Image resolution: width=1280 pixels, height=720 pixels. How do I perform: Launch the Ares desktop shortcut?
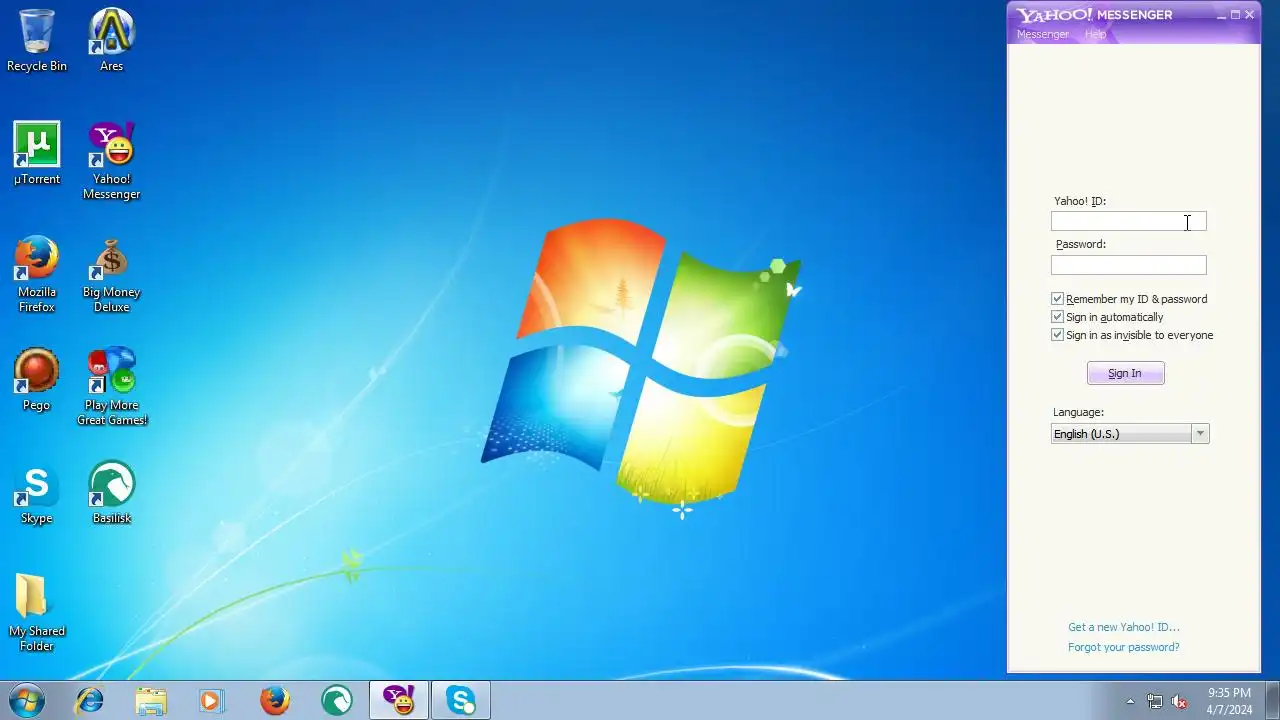[111, 40]
